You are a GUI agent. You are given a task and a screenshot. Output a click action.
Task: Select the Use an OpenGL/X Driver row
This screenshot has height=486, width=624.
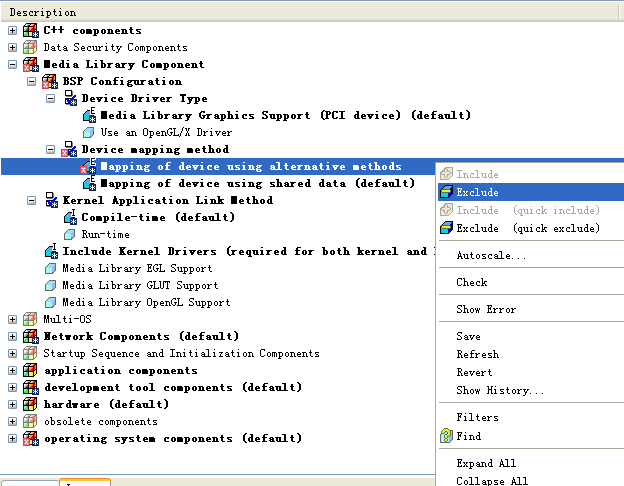pyautogui.click(x=166, y=132)
